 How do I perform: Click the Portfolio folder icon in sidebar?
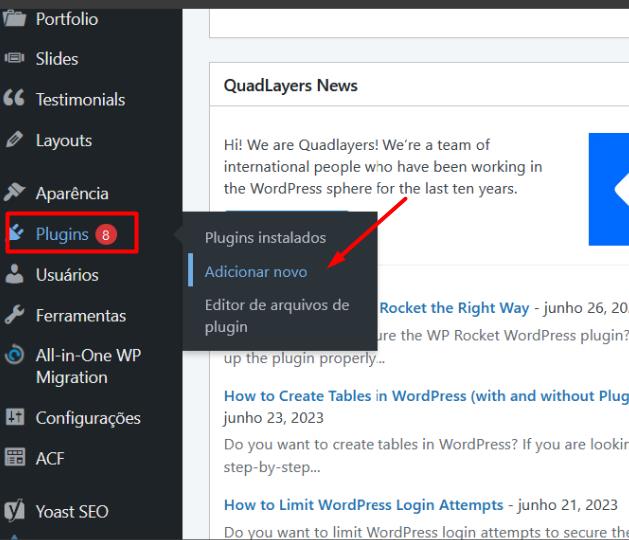point(14,19)
